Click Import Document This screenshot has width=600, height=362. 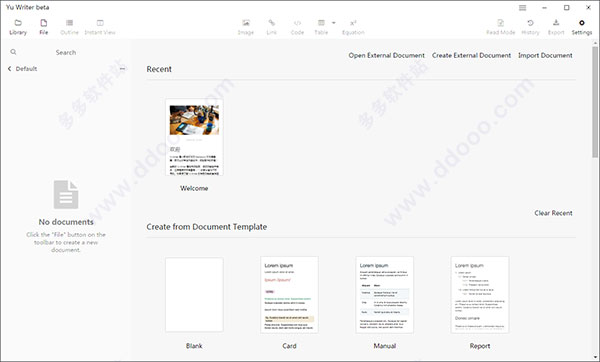[545, 55]
